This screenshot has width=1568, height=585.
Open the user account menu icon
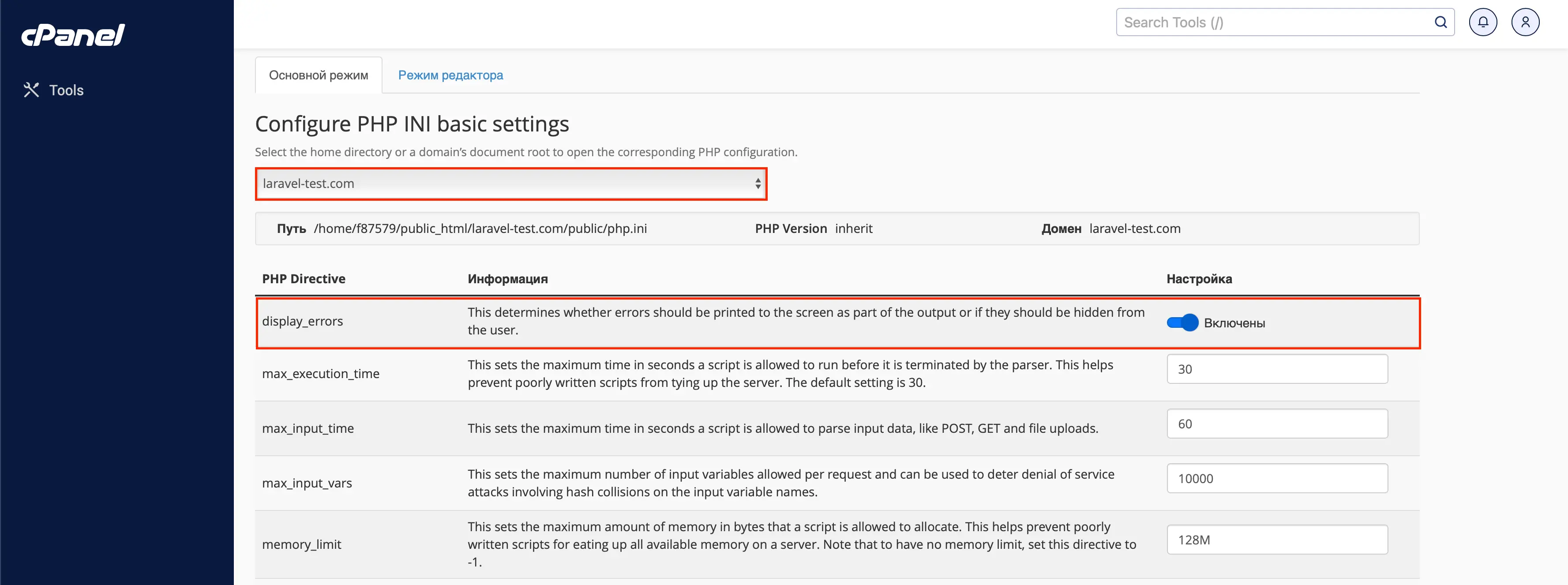pyautogui.click(x=1525, y=22)
